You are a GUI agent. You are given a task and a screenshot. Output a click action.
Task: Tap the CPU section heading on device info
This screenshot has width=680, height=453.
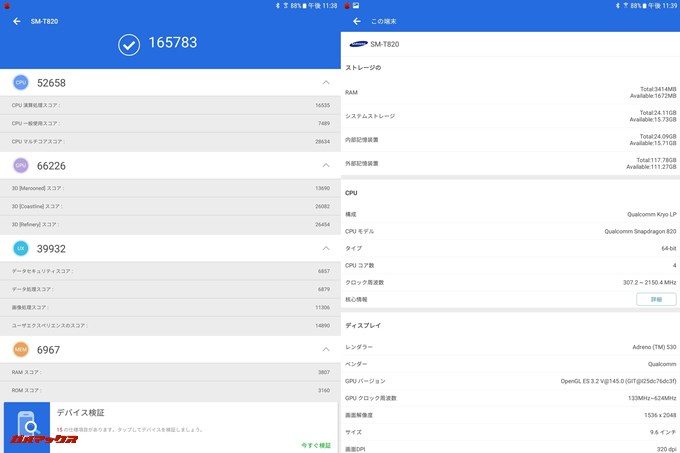point(351,193)
